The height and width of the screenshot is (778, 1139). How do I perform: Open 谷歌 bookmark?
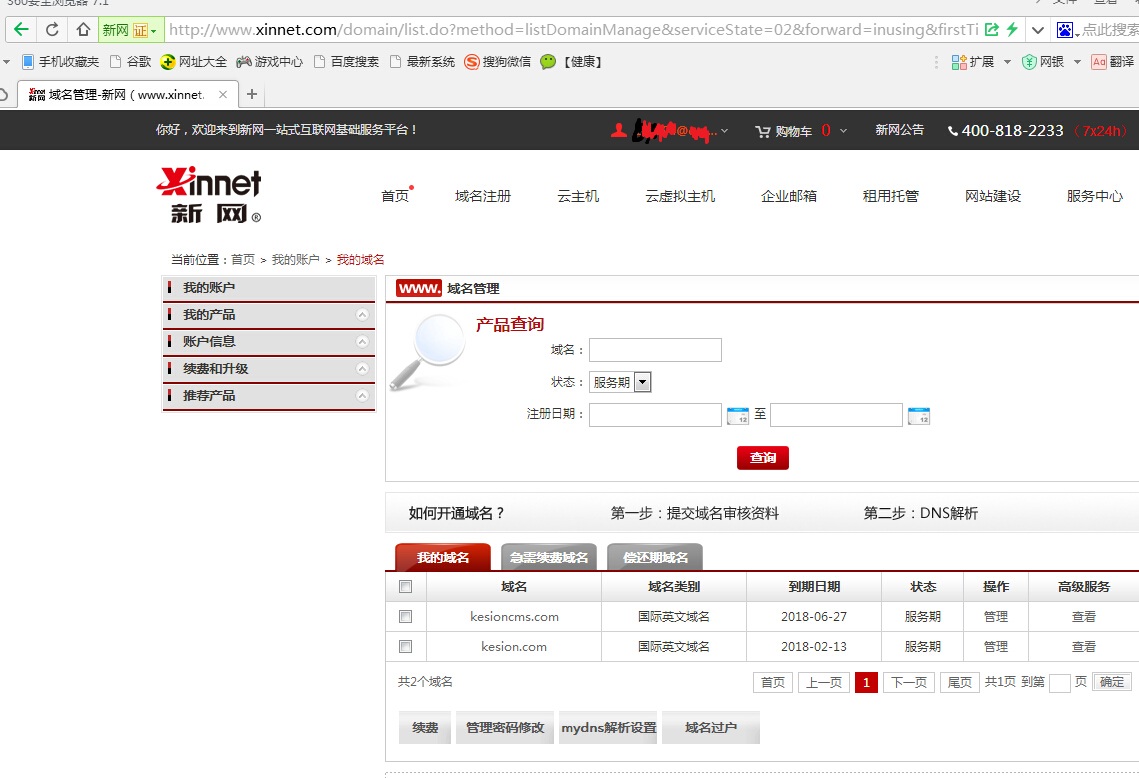click(131, 62)
